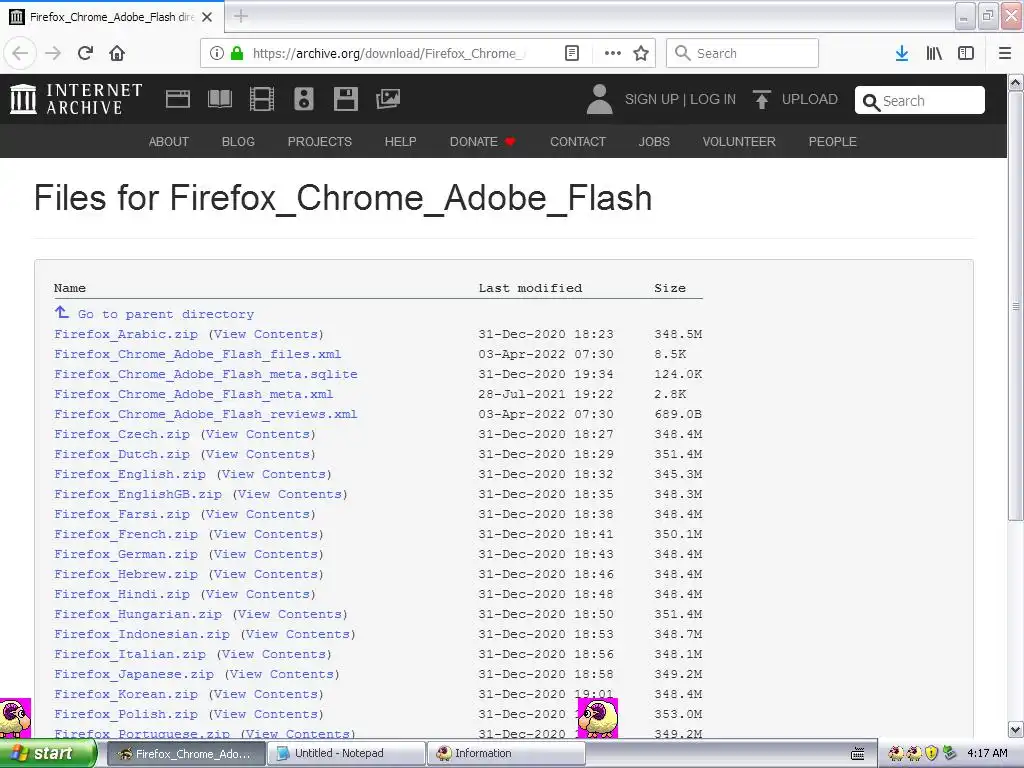Open the Windows Start button

pos(49,753)
